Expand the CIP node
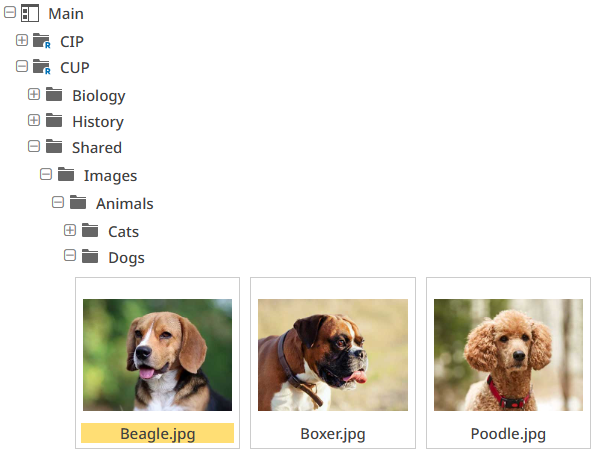 click(x=22, y=40)
